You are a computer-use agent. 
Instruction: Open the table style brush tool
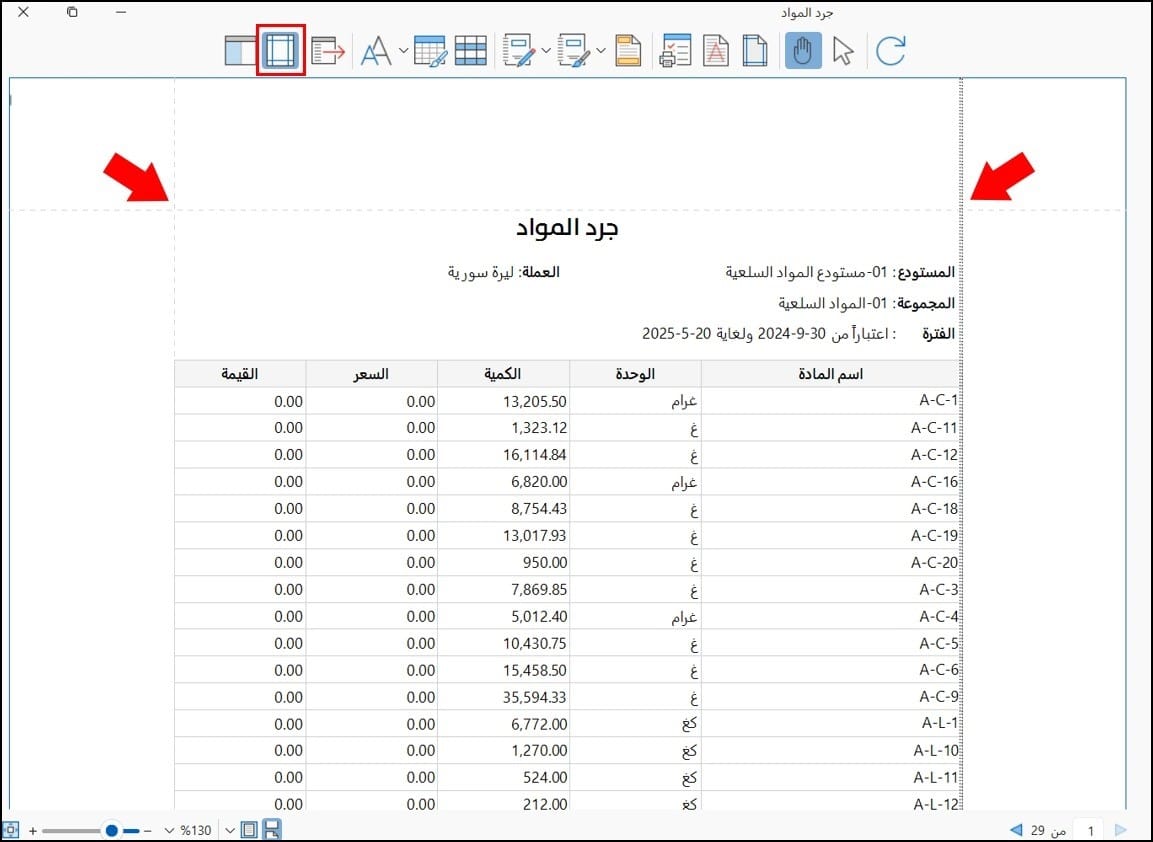tap(430, 51)
